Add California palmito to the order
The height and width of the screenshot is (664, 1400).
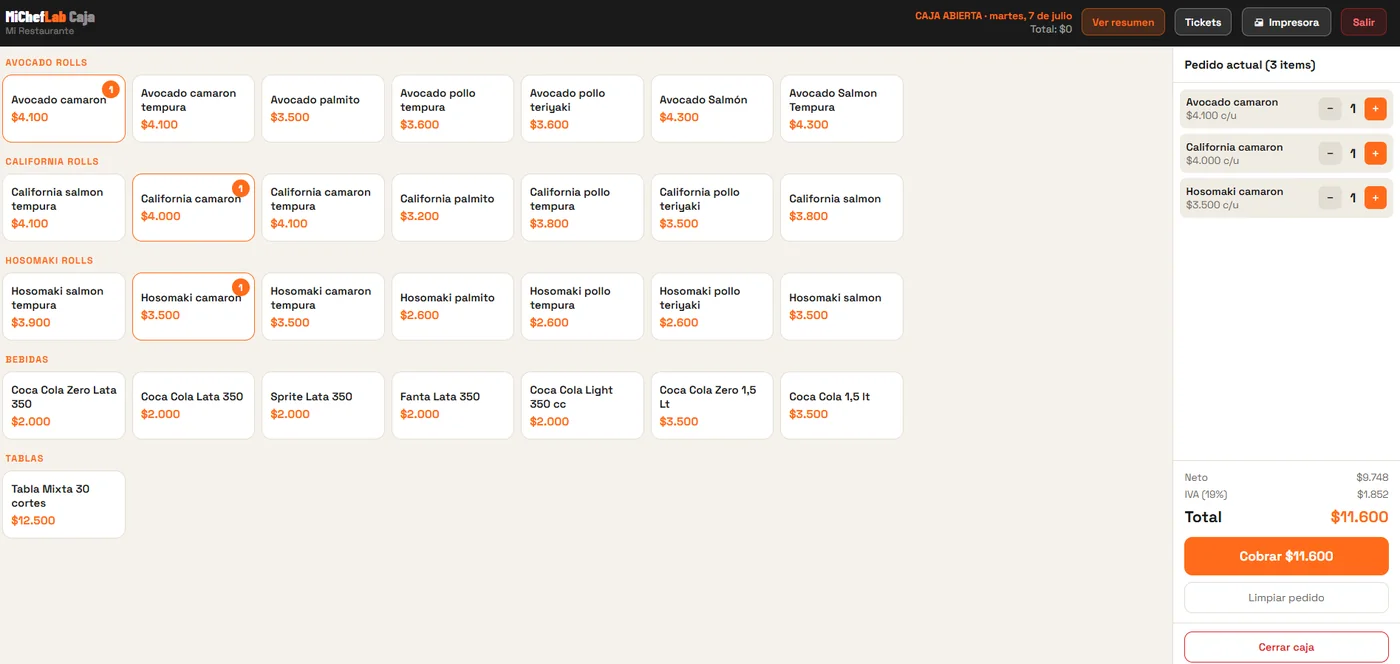pyautogui.click(x=453, y=208)
